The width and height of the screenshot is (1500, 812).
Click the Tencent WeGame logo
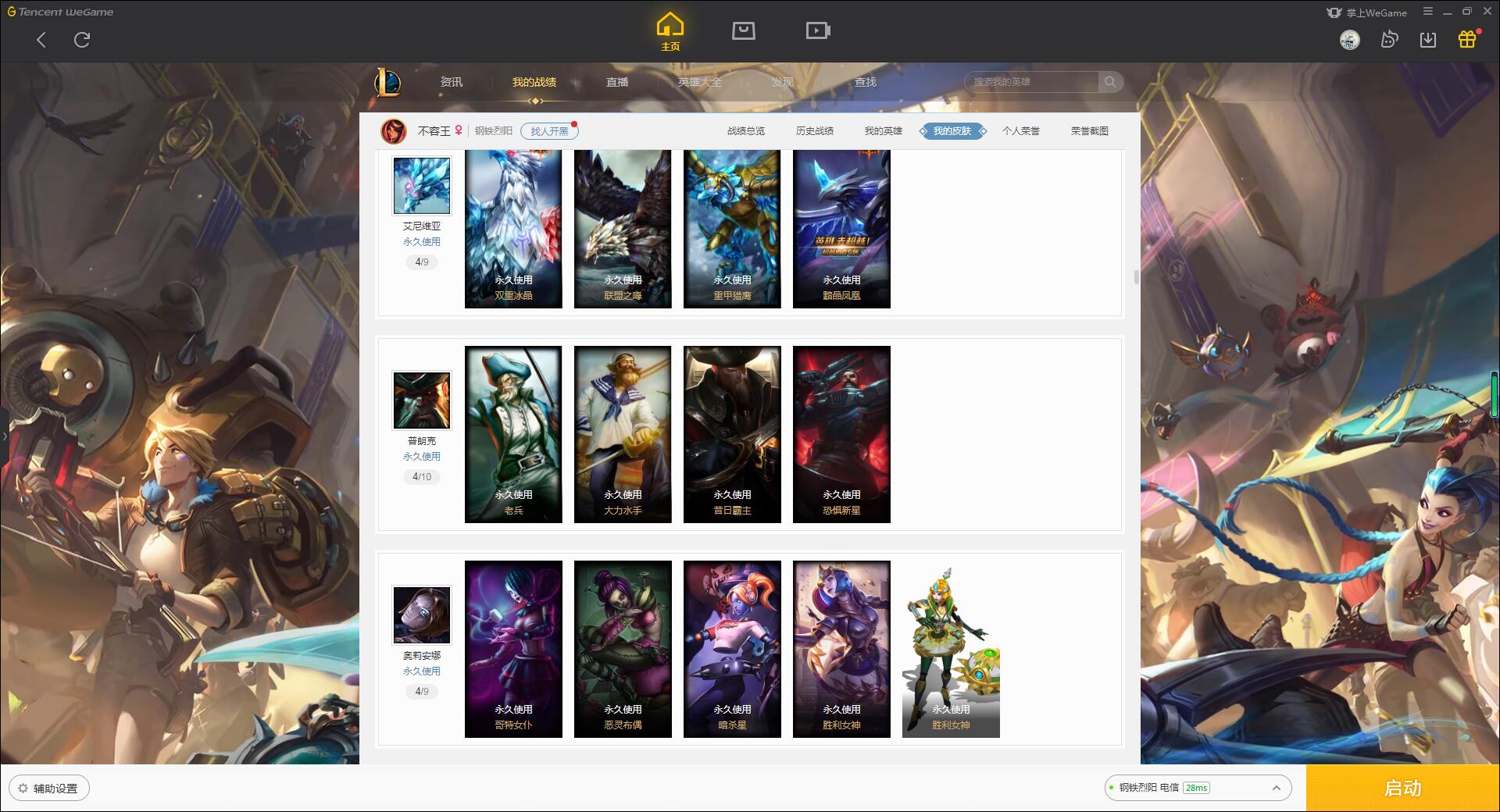pyautogui.click(x=60, y=12)
